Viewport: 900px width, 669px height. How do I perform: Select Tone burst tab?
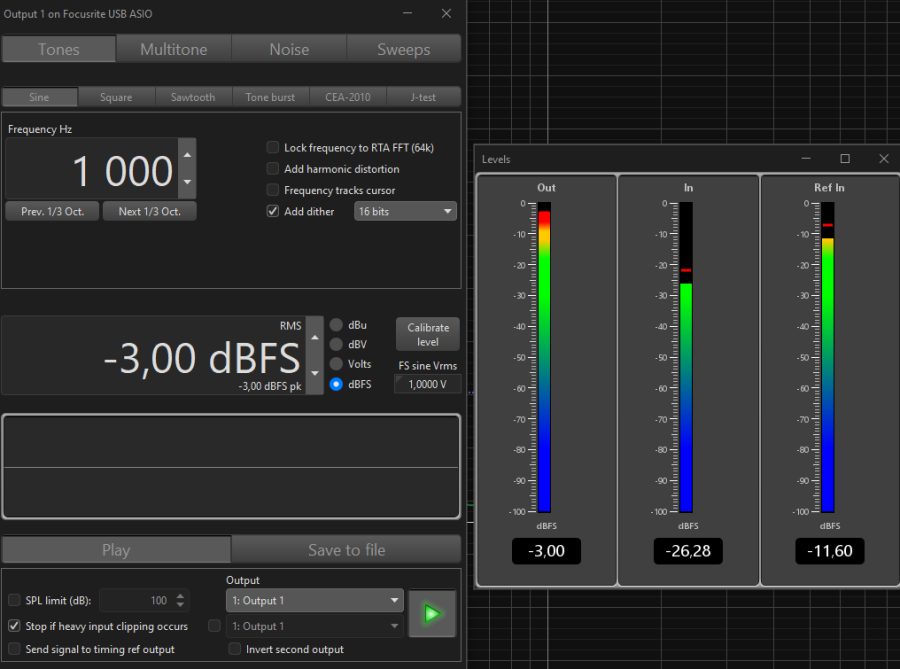tap(270, 97)
